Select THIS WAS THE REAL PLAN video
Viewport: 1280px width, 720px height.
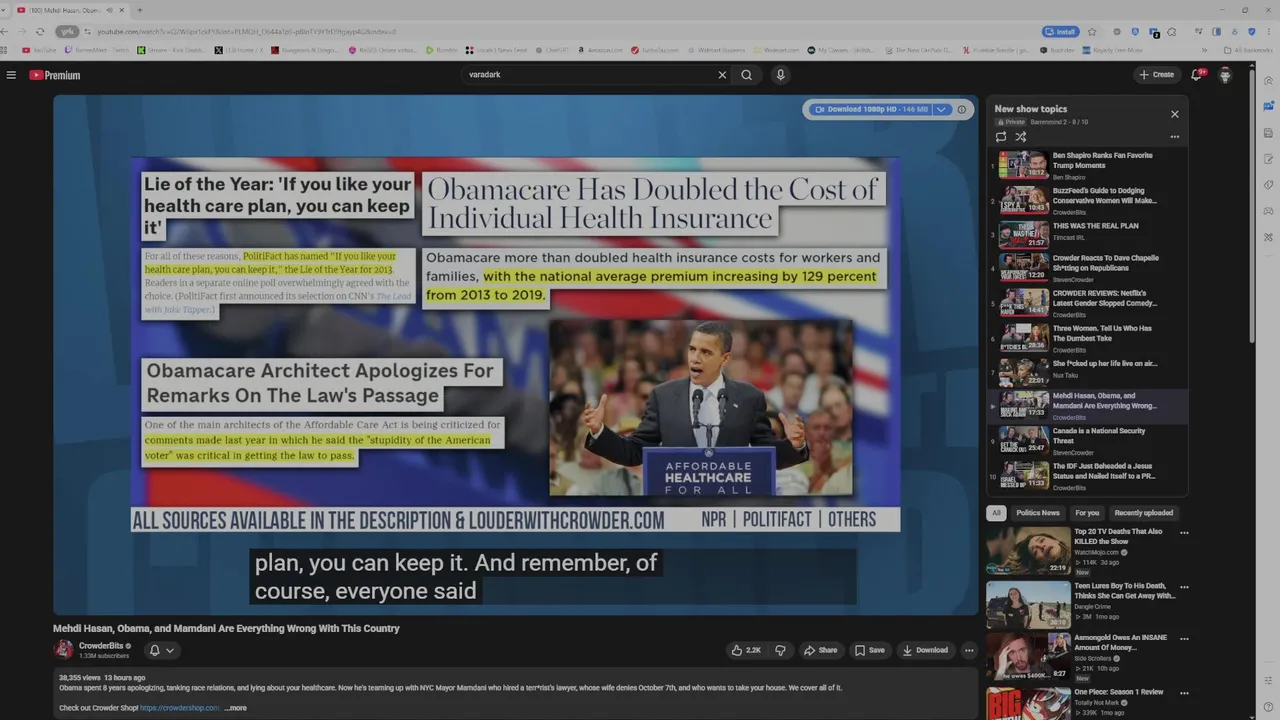coord(1088,235)
